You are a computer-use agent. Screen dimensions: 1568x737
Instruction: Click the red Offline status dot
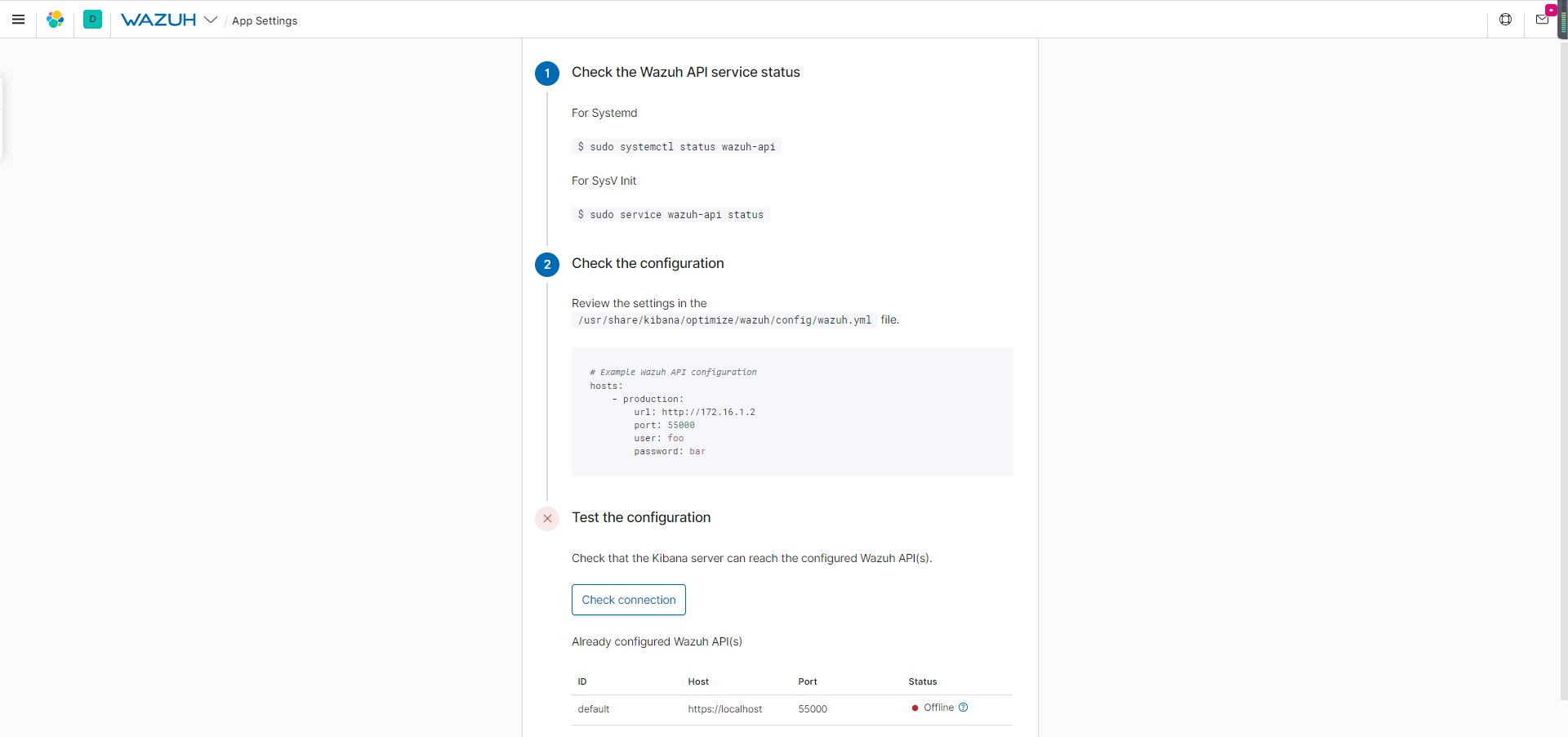[915, 708]
